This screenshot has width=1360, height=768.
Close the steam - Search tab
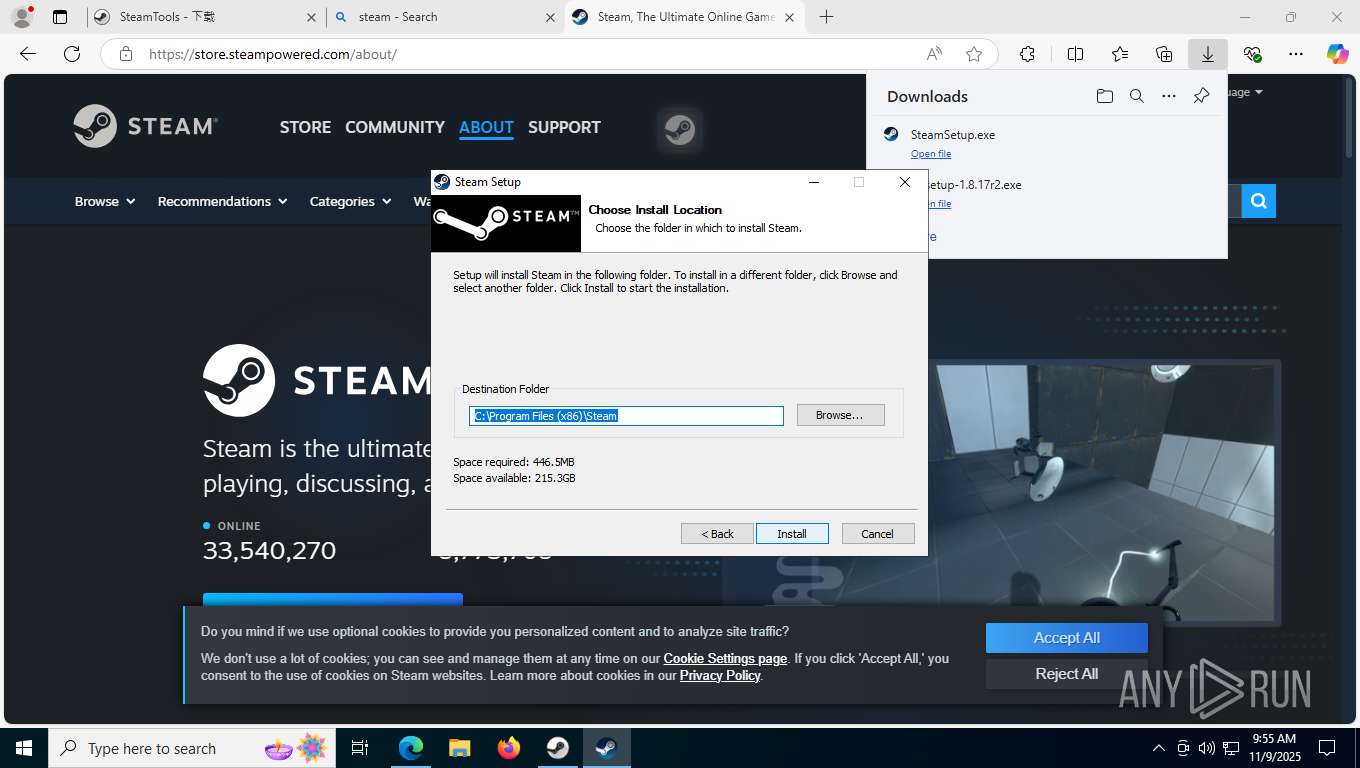pos(550,17)
